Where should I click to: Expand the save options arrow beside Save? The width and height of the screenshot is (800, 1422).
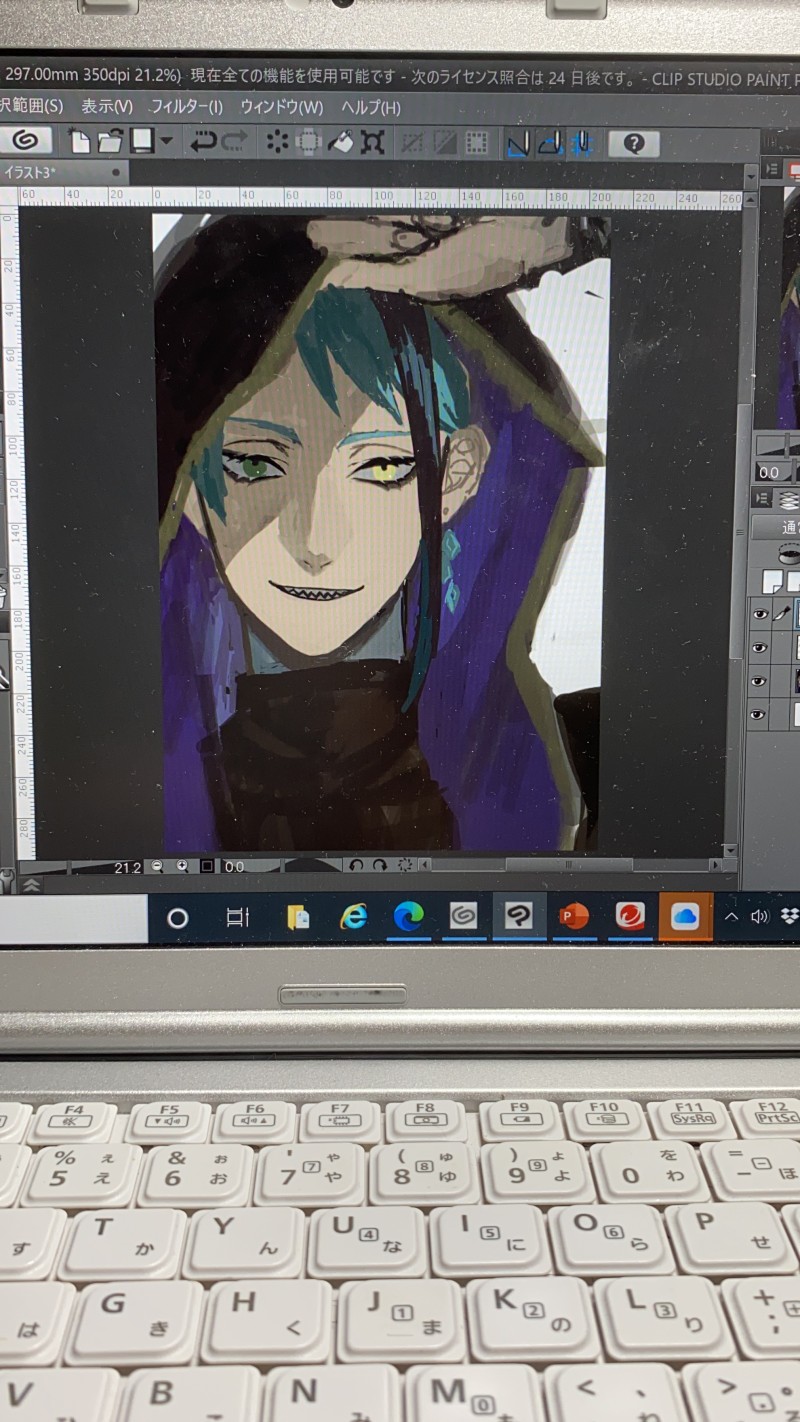pos(166,143)
